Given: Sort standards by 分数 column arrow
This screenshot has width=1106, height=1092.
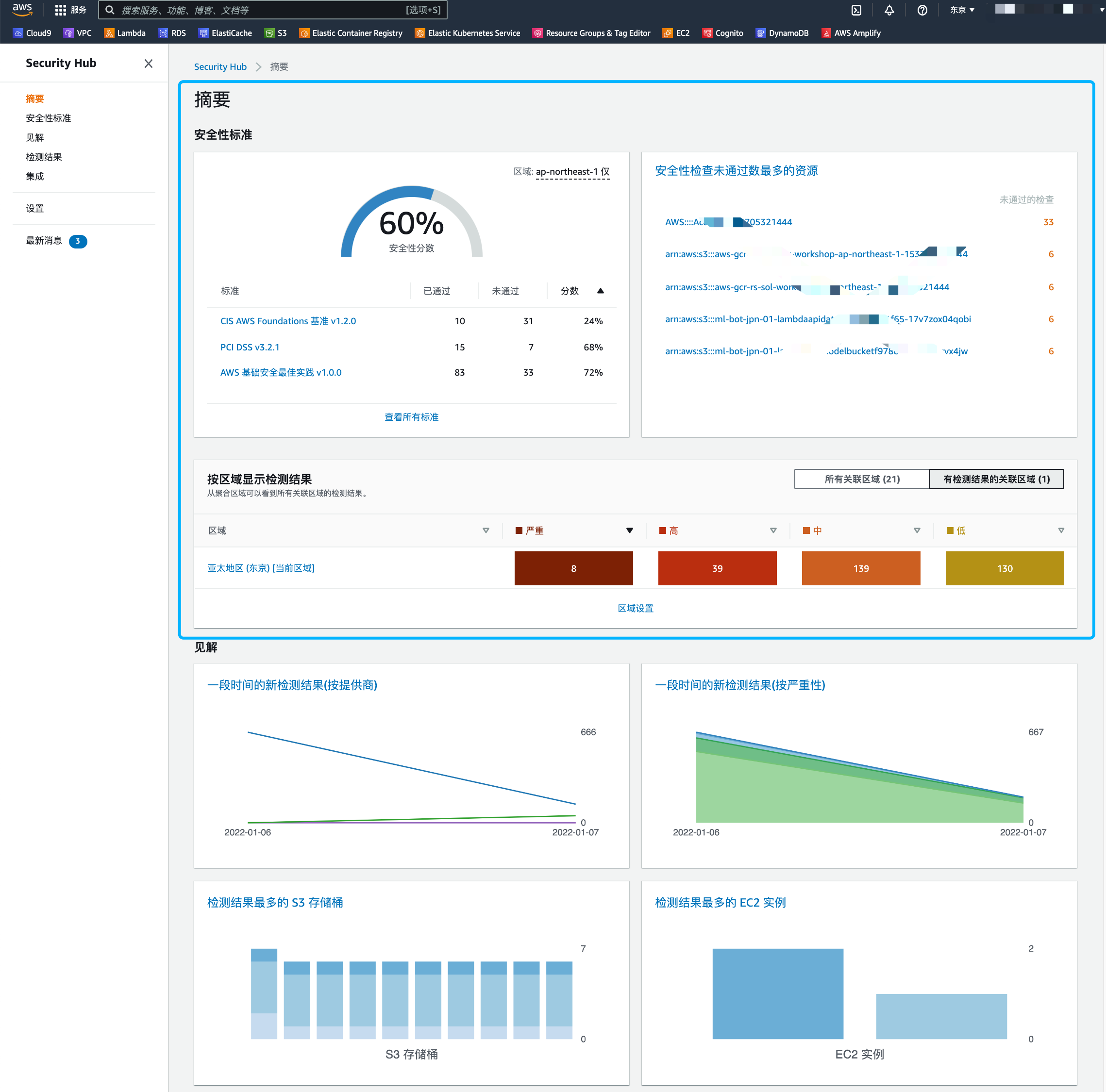Looking at the screenshot, I should click(601, 291).
